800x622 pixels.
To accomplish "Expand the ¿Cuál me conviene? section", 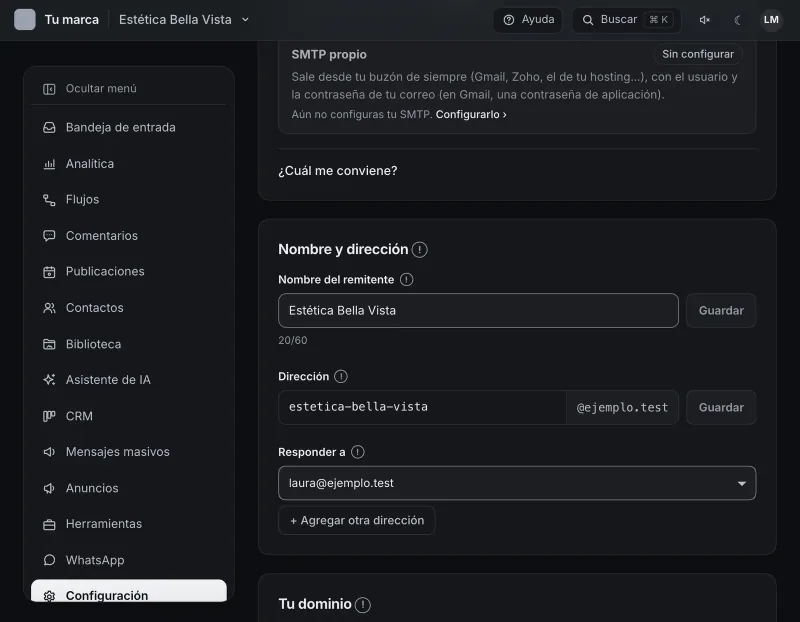I will click(338, 171).
